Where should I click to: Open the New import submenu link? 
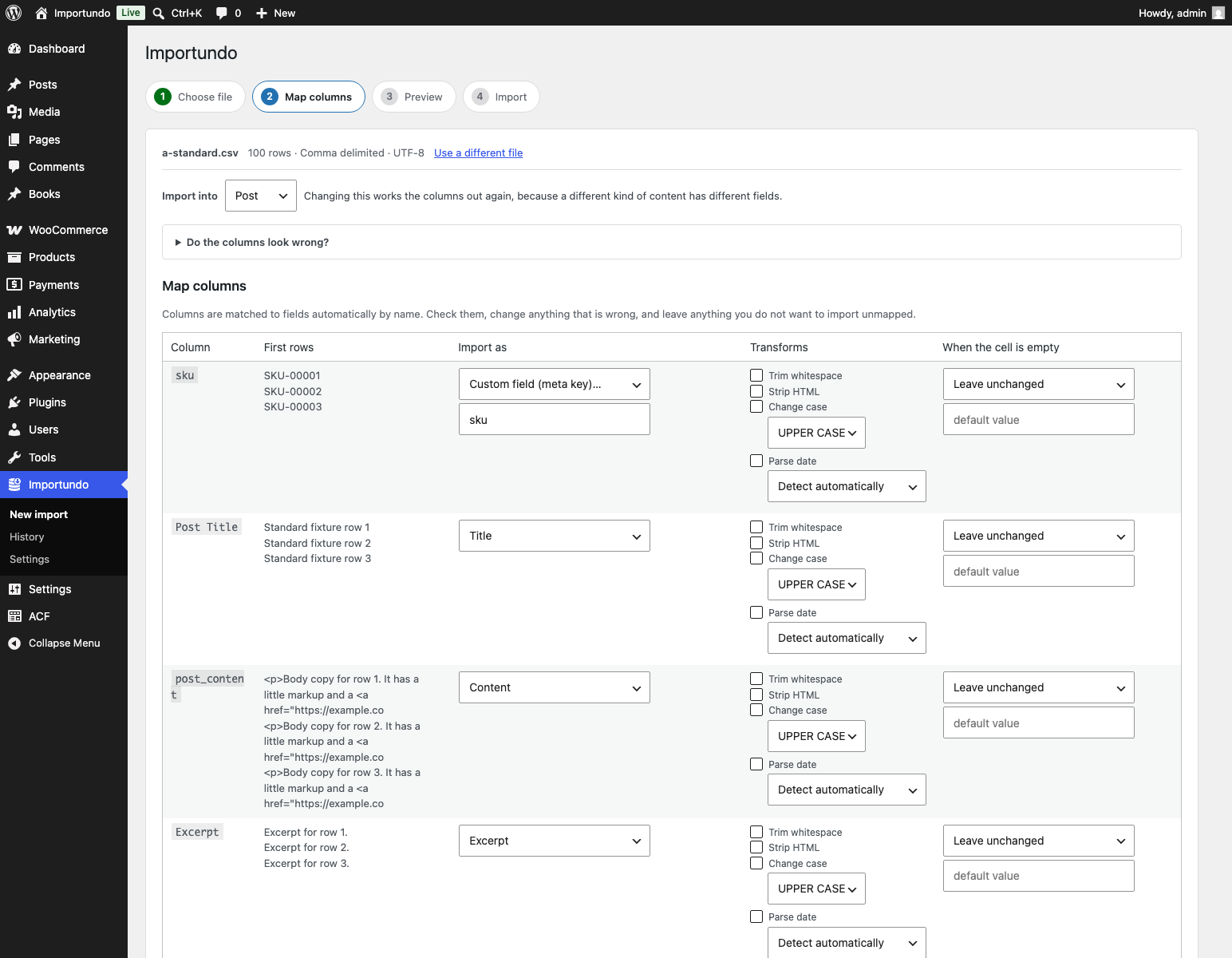39,515
